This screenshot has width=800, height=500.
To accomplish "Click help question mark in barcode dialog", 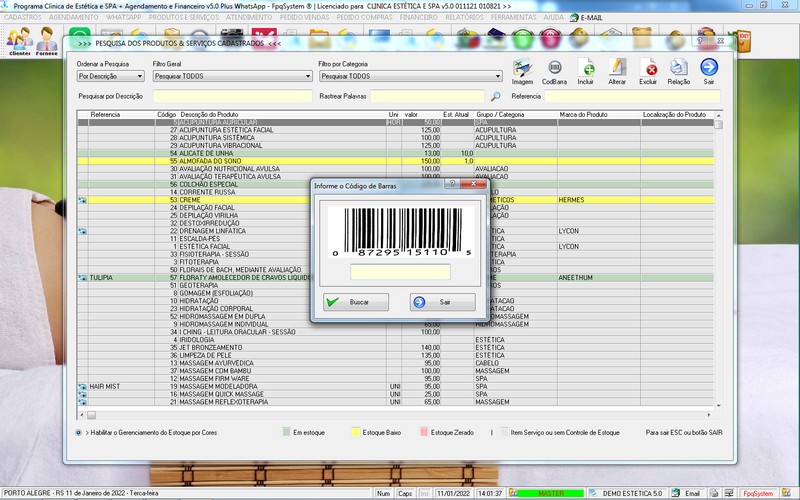I will coord(452,184).
